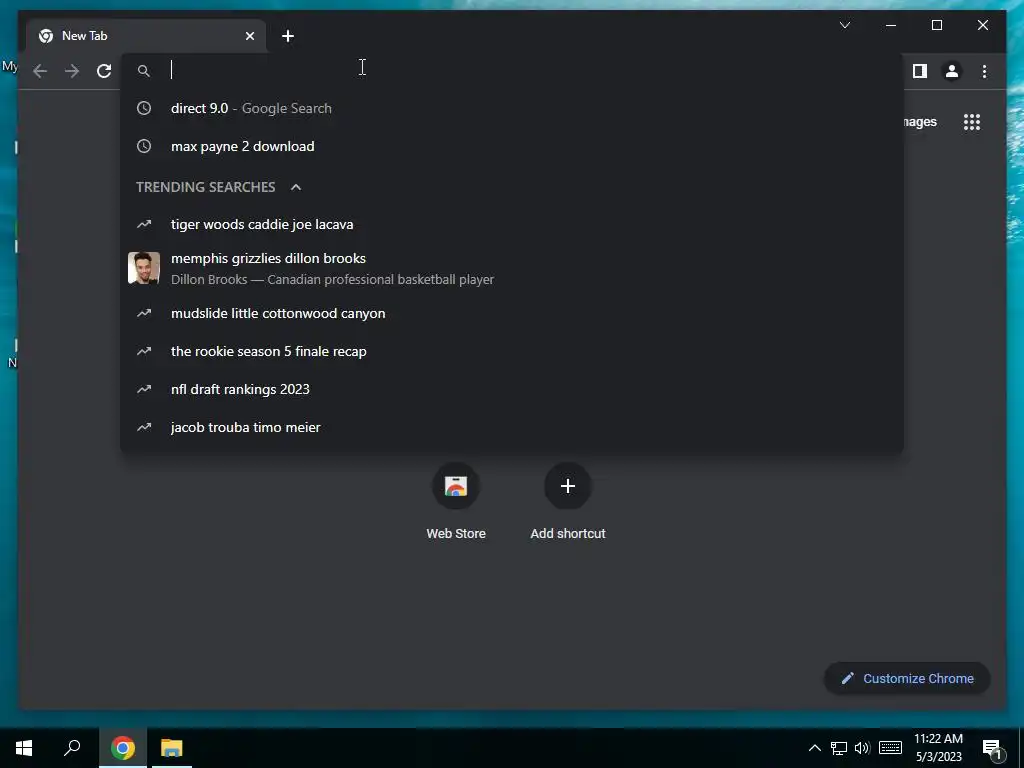Open the Windows Start menu

[24, 748]
